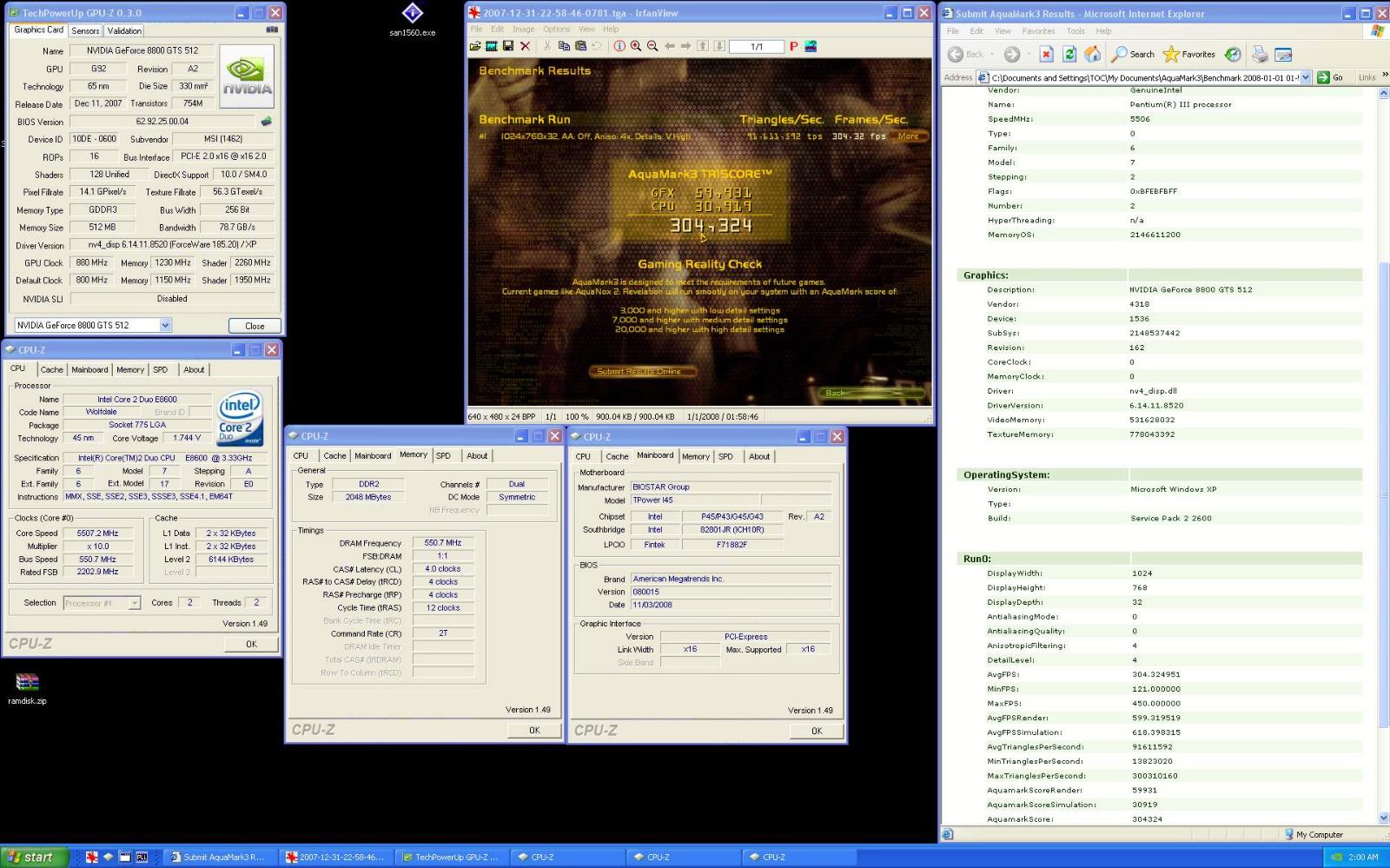Click Internet Explorer Print icon
Image resolution: width=1390 pixels, height=868 pixels.
1260,54
